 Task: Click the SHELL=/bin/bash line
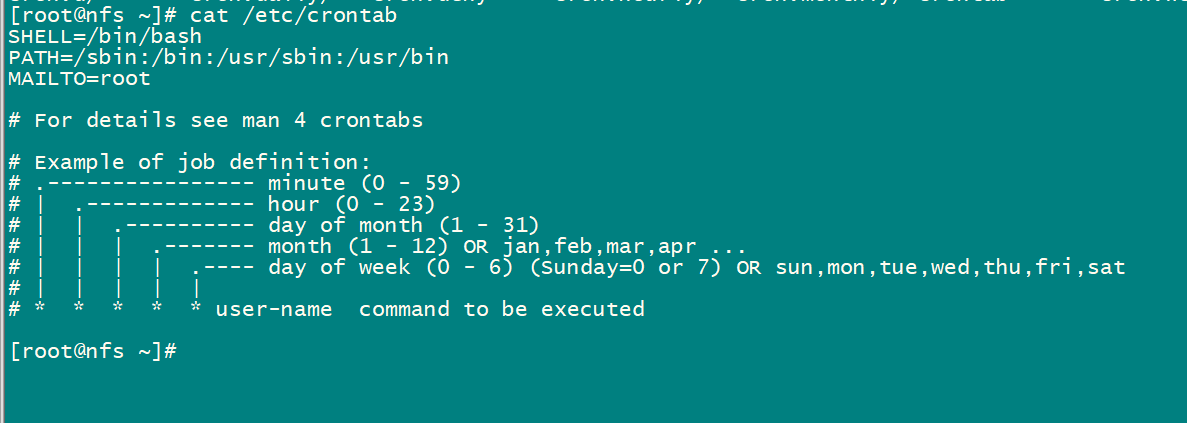[105, 37]
